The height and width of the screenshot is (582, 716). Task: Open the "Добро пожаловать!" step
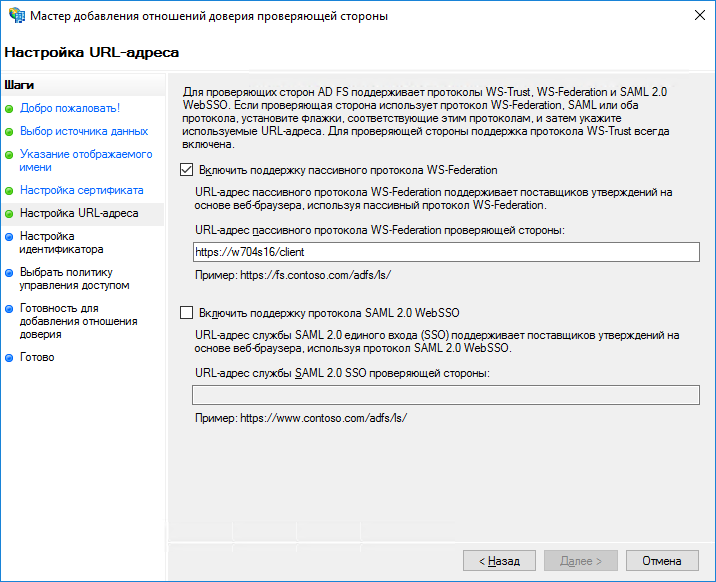tap(70, 108)
